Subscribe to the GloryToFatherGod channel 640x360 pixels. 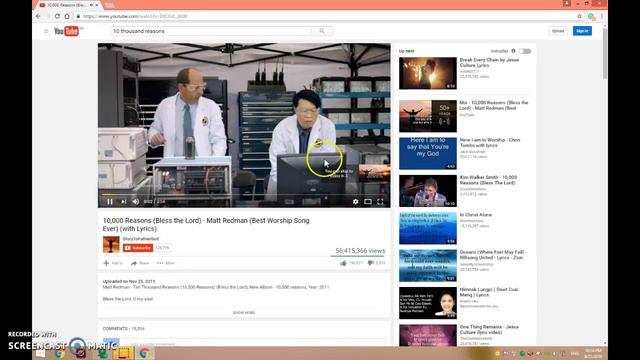(x=138, y=248)
